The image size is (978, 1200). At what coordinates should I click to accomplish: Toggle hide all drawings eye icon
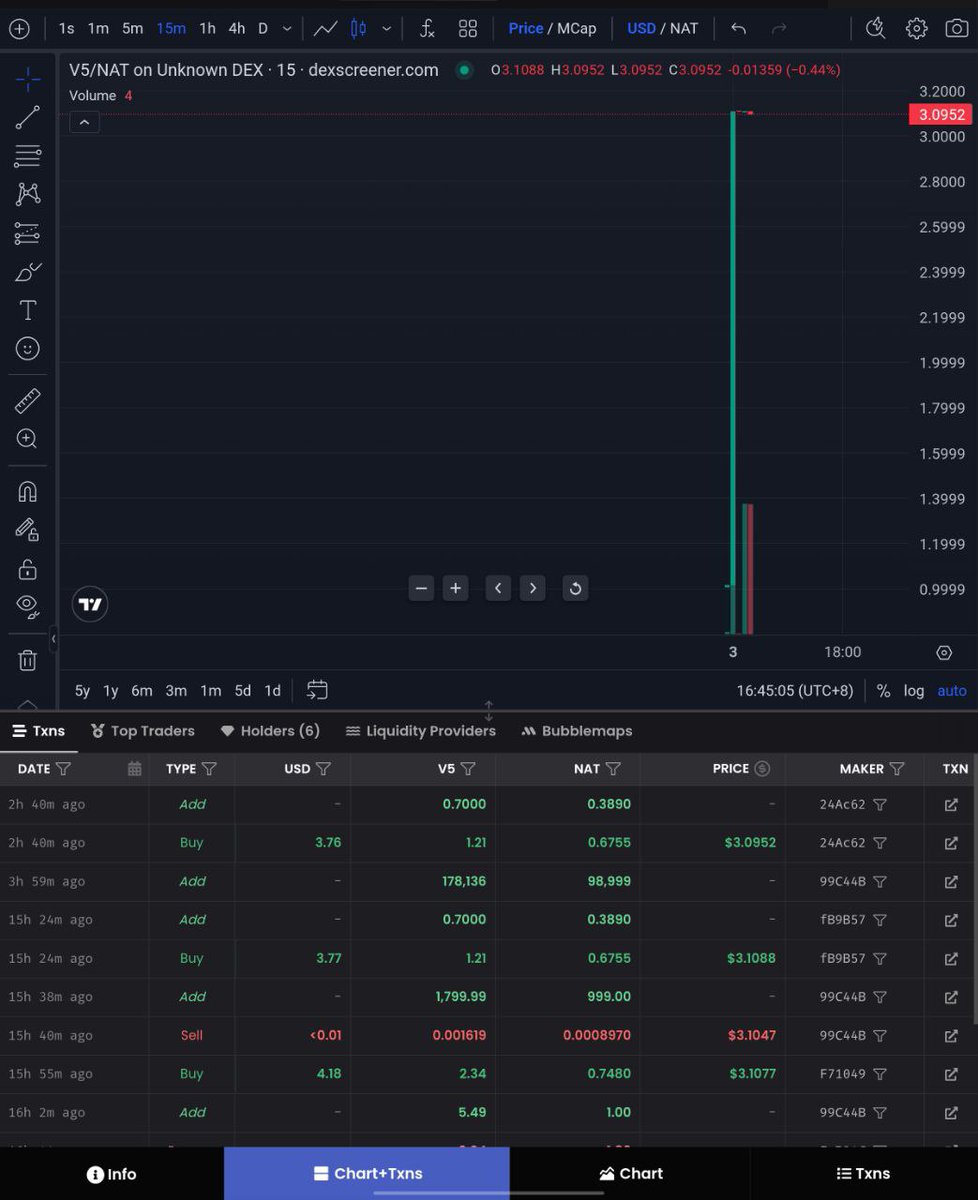tap(28, 606)
